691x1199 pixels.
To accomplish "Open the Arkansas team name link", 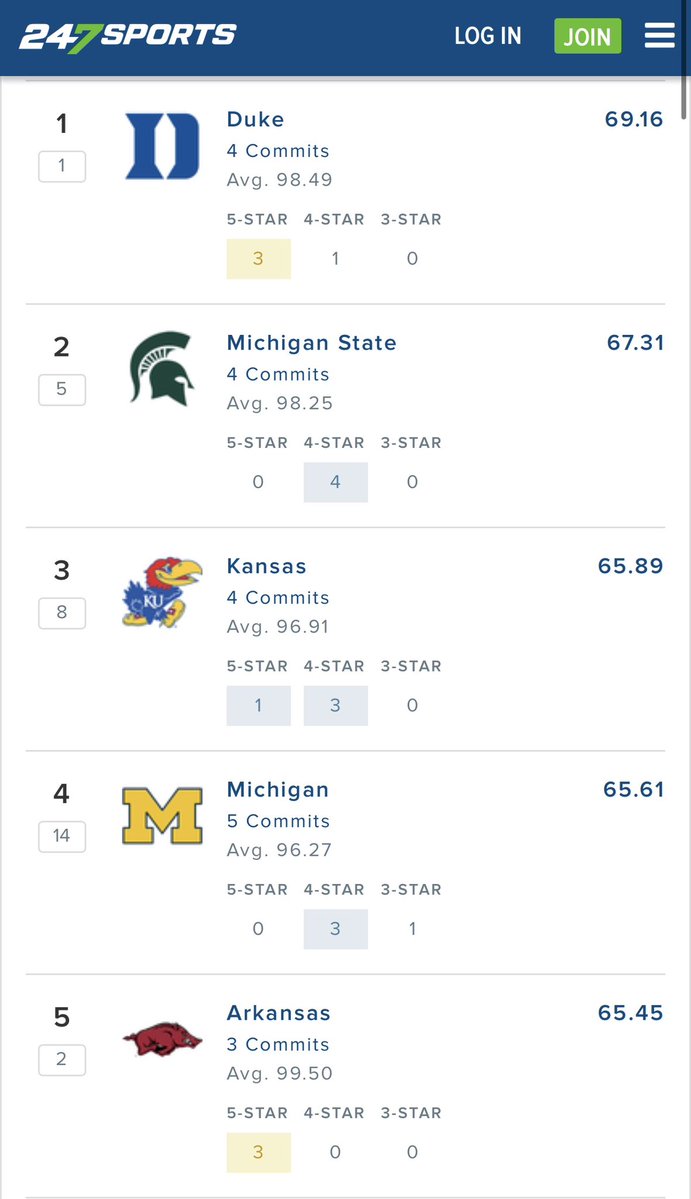I will click(279, 1012).
